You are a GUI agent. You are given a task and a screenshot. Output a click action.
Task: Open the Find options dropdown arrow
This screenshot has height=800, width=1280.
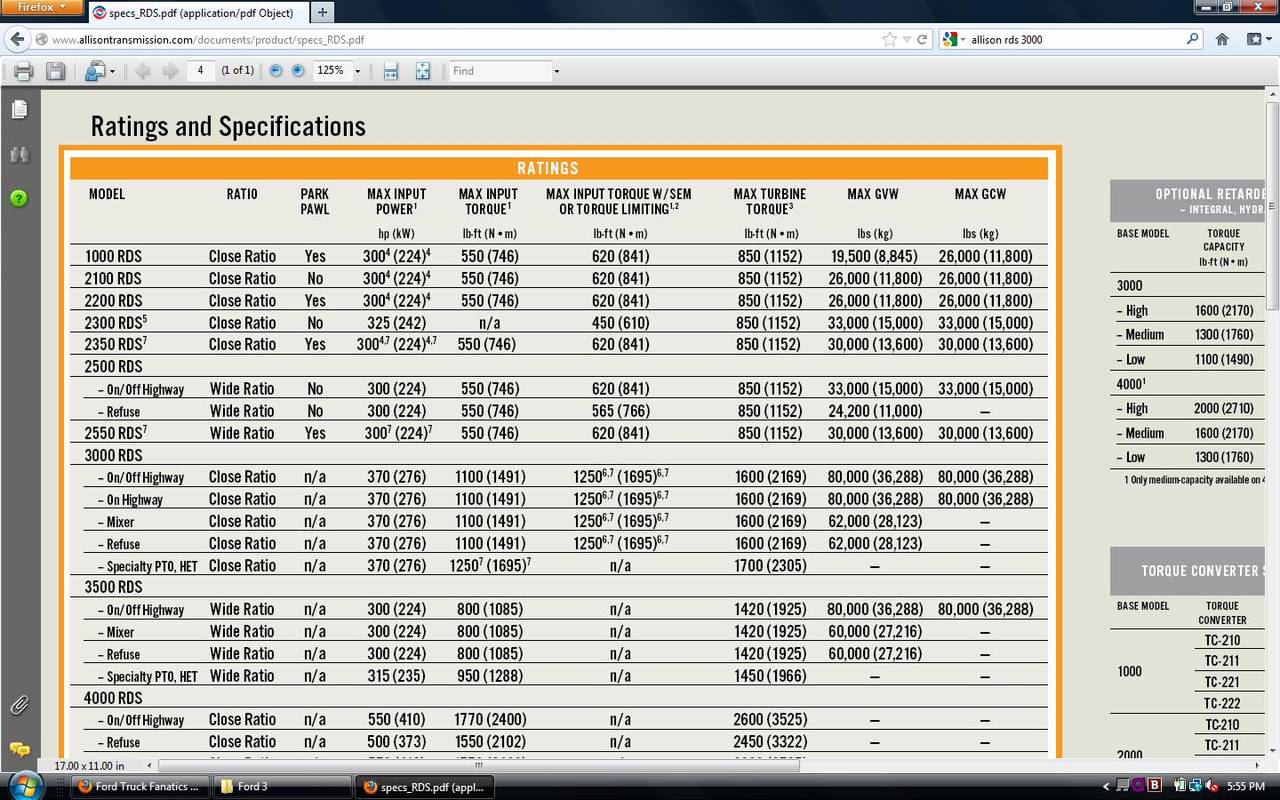click(556, 71)
